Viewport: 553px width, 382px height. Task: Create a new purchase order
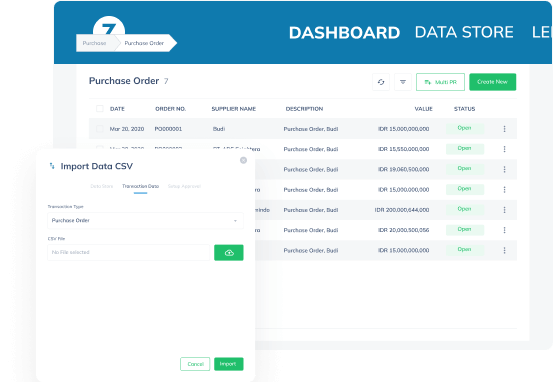(x=492, y=82)
